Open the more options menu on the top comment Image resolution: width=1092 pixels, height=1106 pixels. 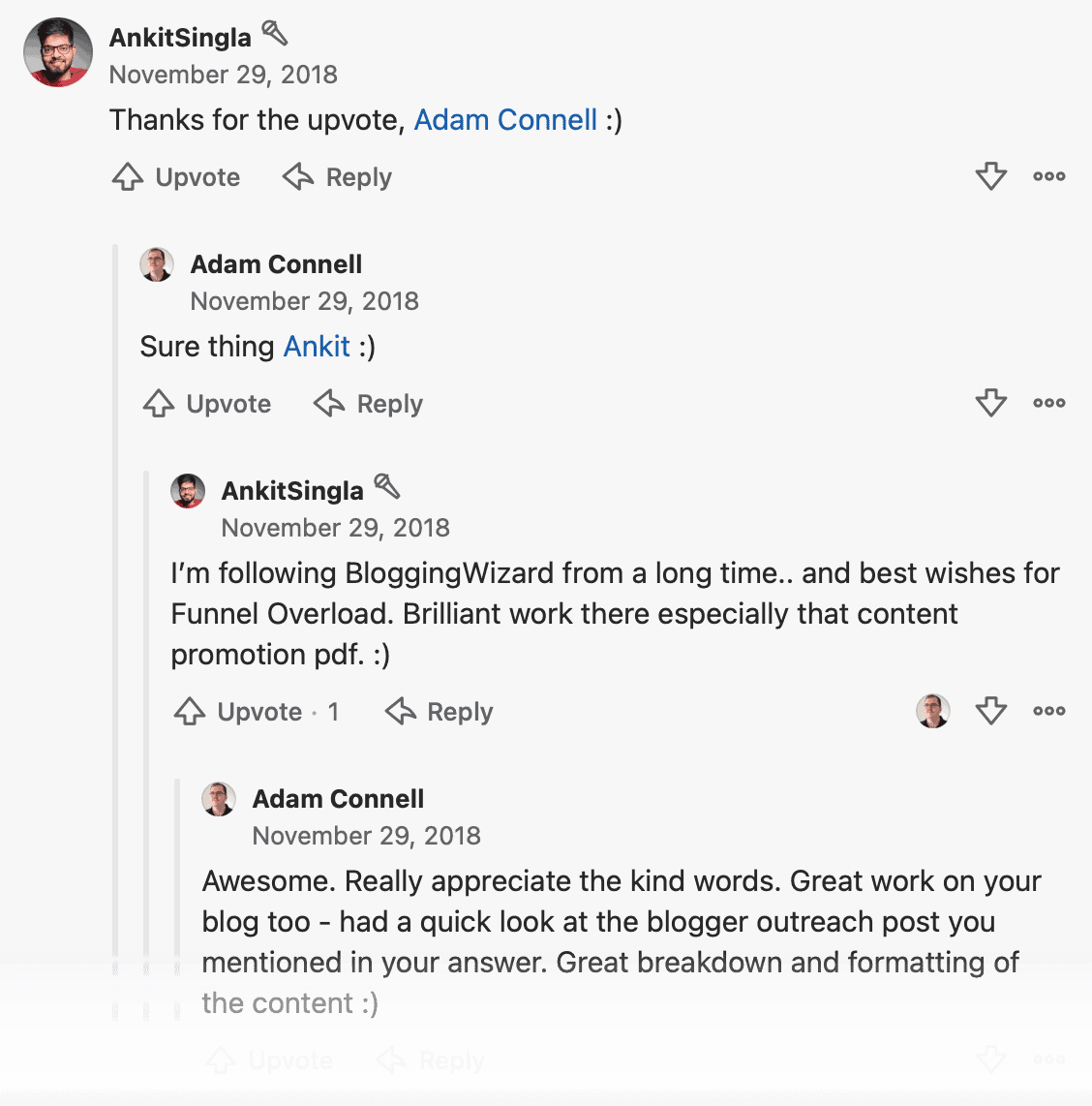1049,177
